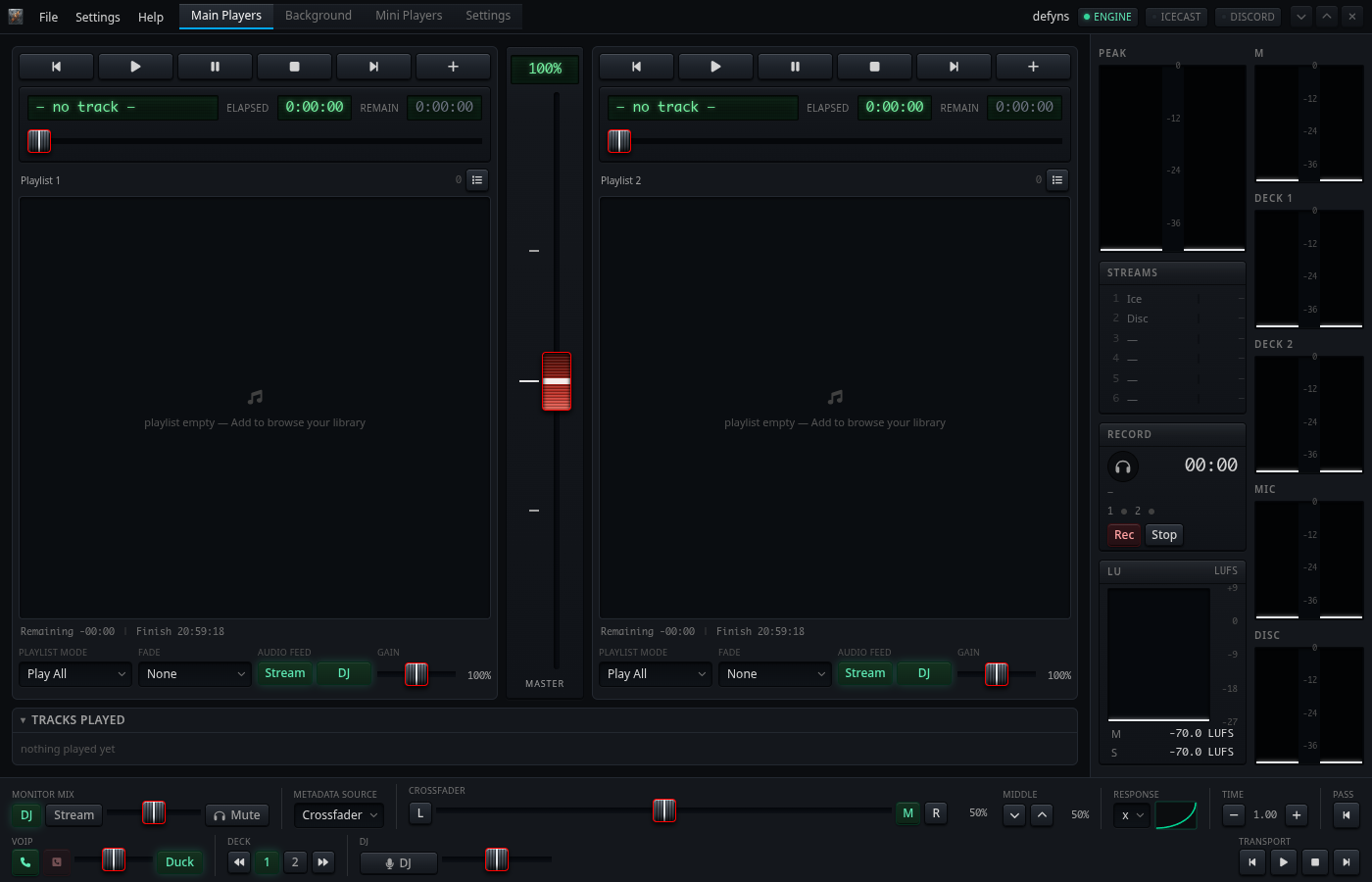Click the crossfader slider handle
Screen dimensions: 1372x882
(664, 810)
